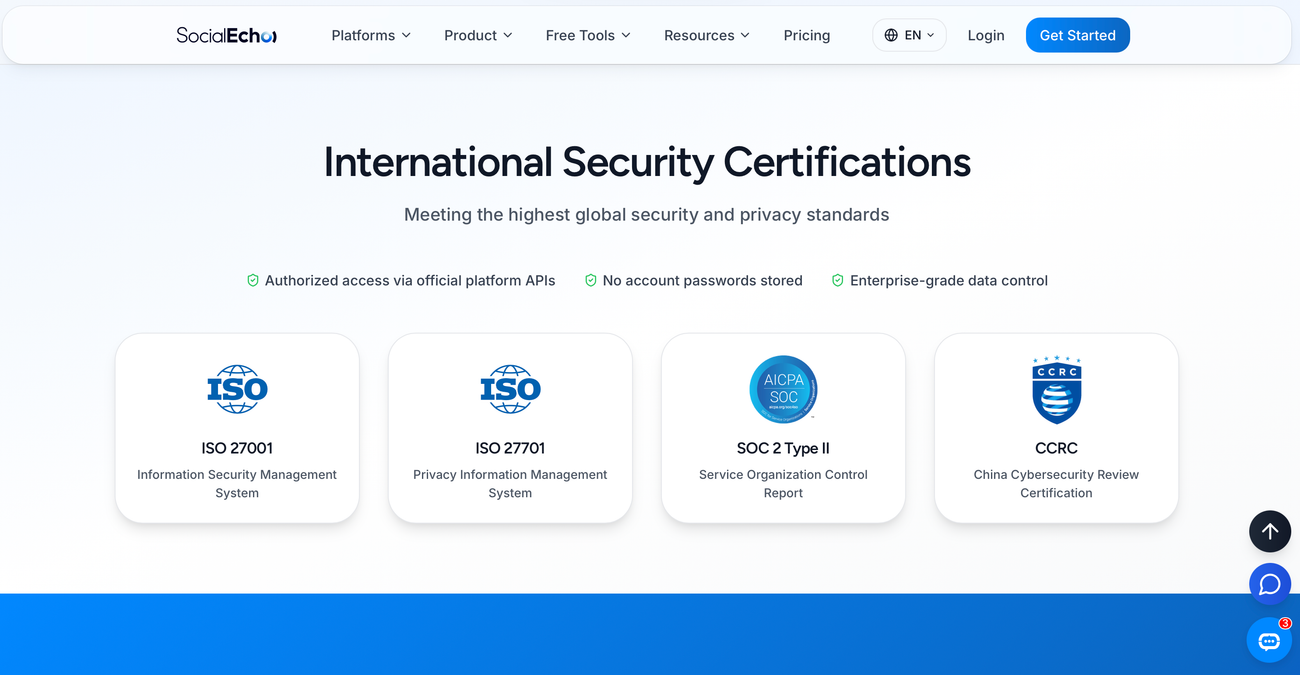Screen dimensions: 1300x675
Task: Click the globe language icon
Action: (x=891, y=35)
